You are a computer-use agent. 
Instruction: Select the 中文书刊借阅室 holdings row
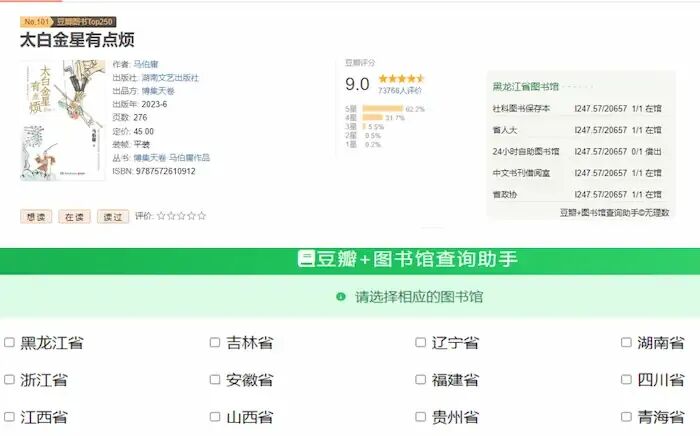point(577,173)
